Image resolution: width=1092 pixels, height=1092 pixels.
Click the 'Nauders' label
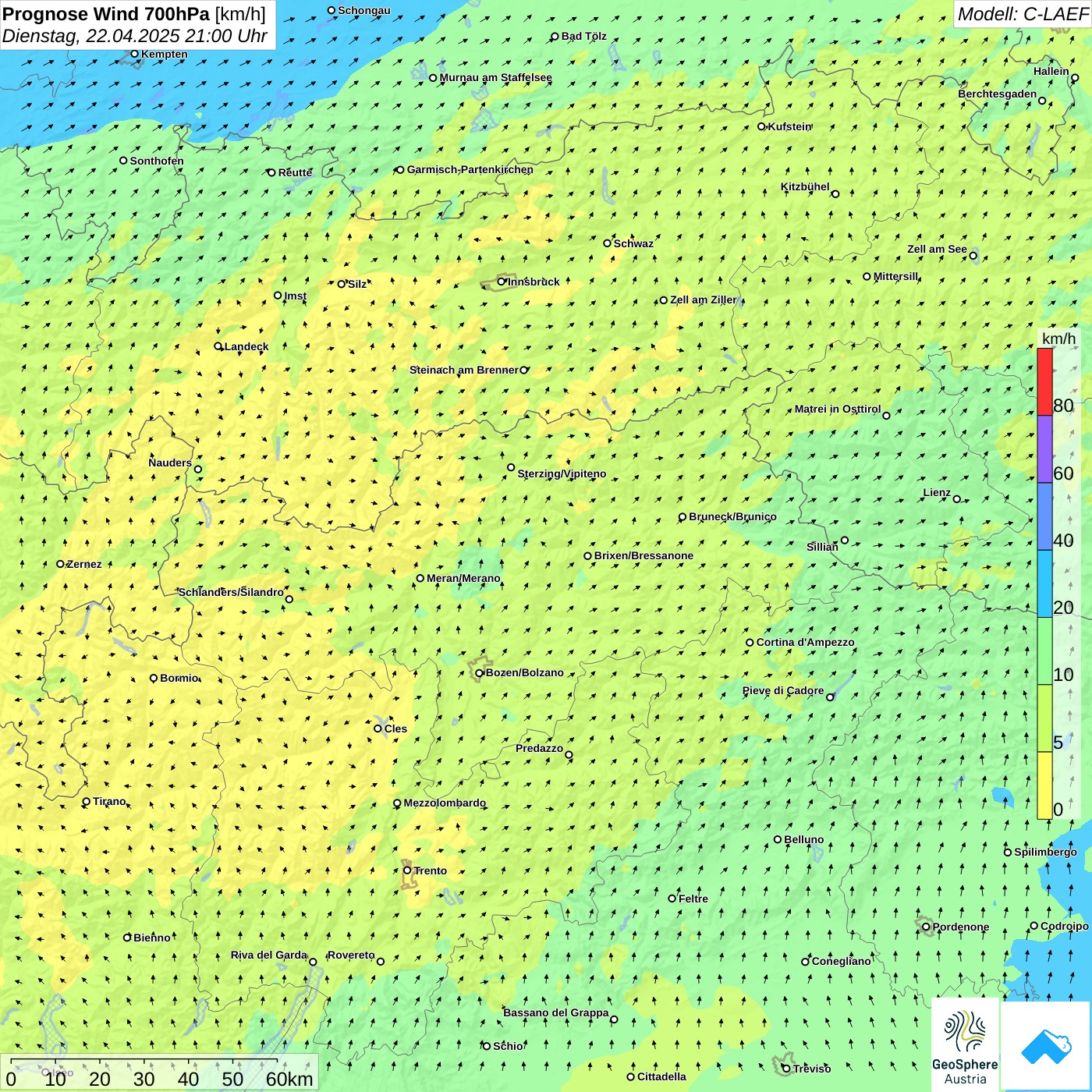click(x=170, y=463)
